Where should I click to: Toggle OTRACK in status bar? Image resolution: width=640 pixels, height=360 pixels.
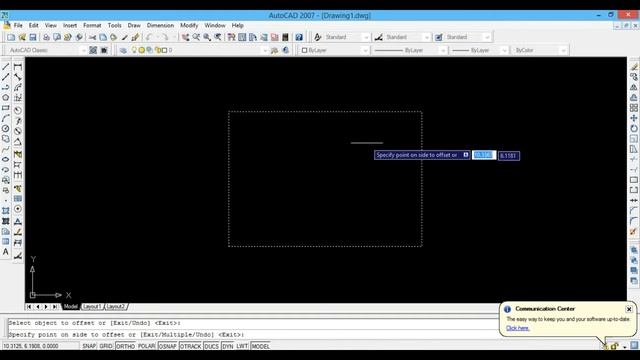coord(191,346)
